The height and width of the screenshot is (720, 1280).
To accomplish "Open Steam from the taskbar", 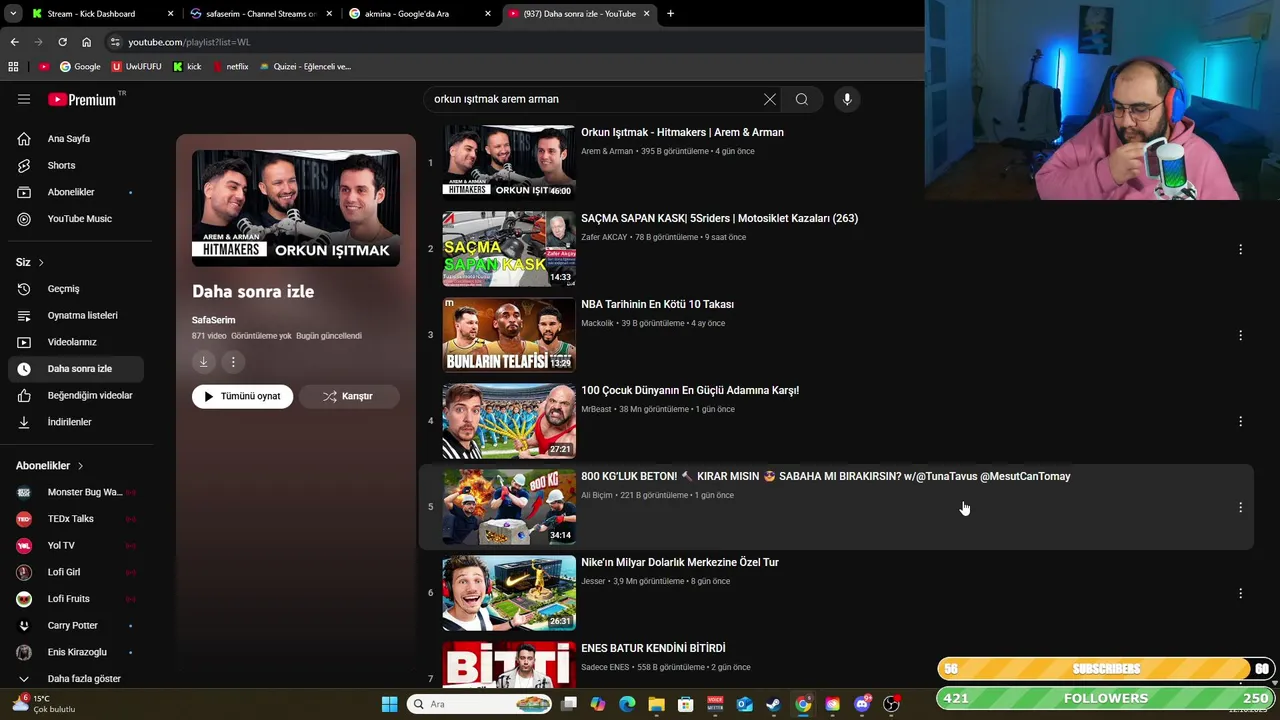I will click(x=773, y=704).
